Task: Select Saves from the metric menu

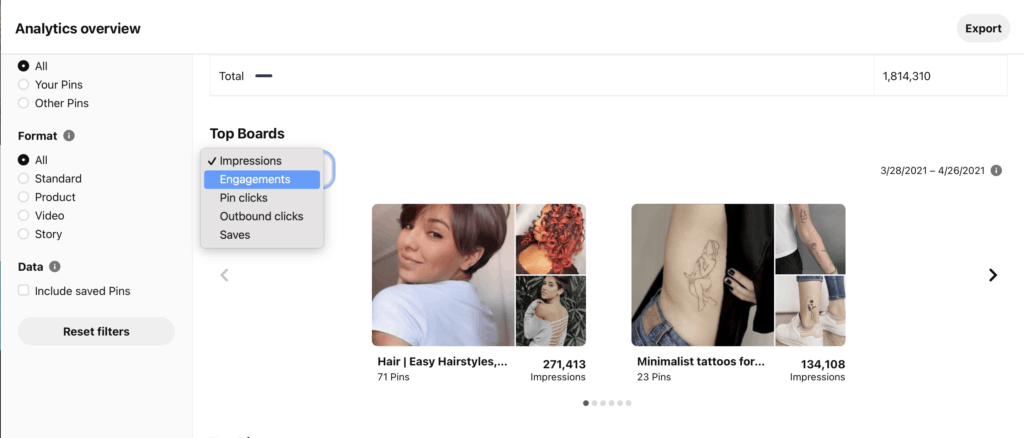Action: 262,234
